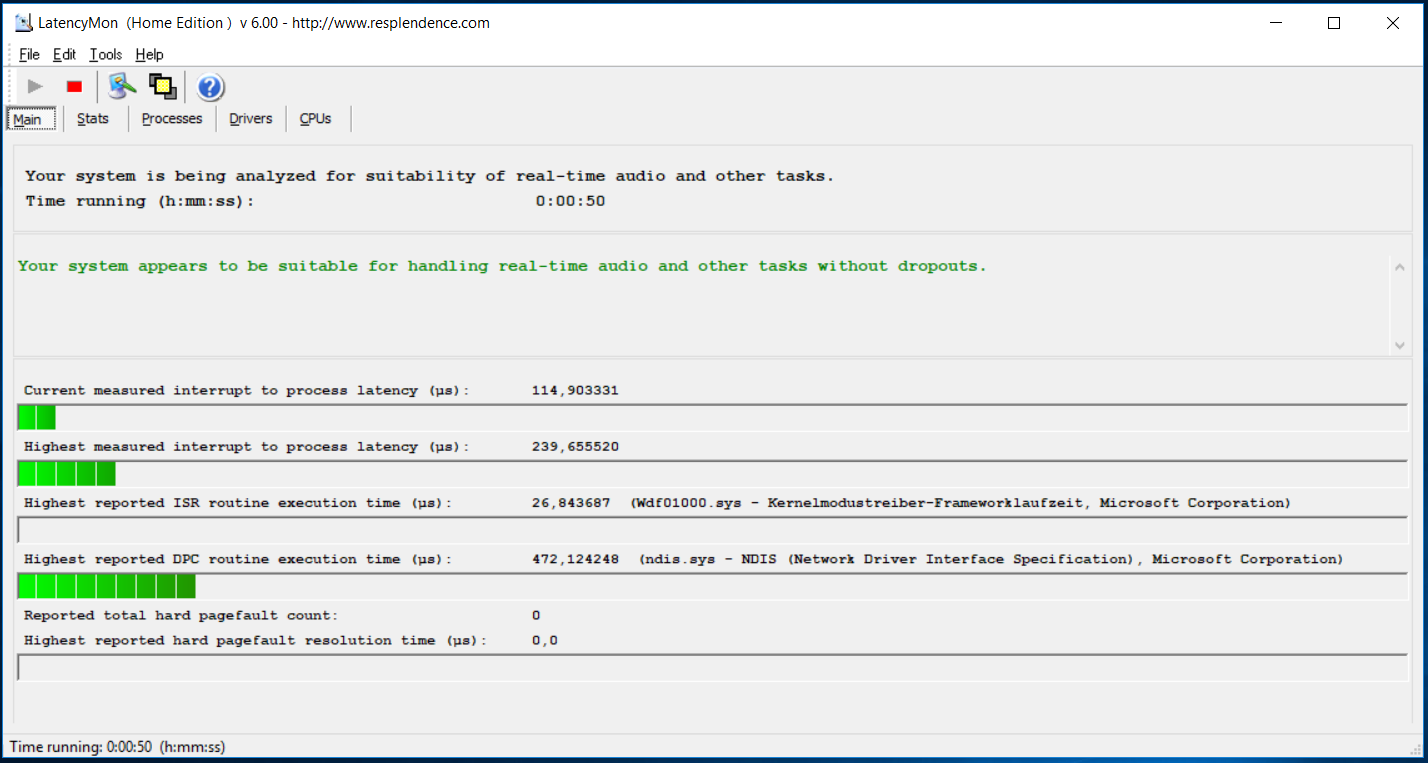
Task: Click the highest DPC routine execution bar
Action: 712,586
